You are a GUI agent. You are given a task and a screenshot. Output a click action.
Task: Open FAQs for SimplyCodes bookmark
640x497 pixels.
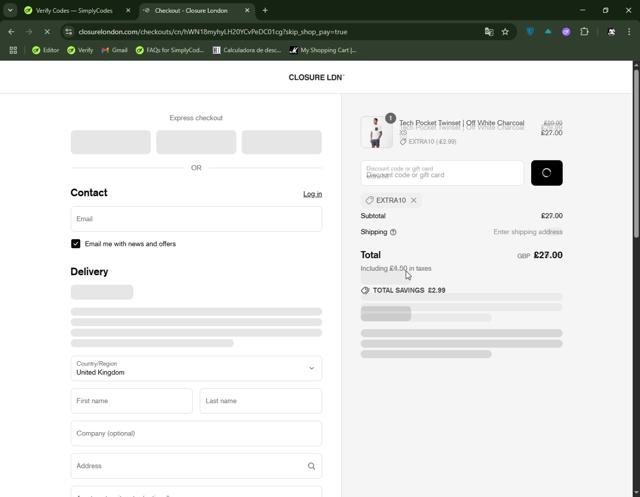170,50
